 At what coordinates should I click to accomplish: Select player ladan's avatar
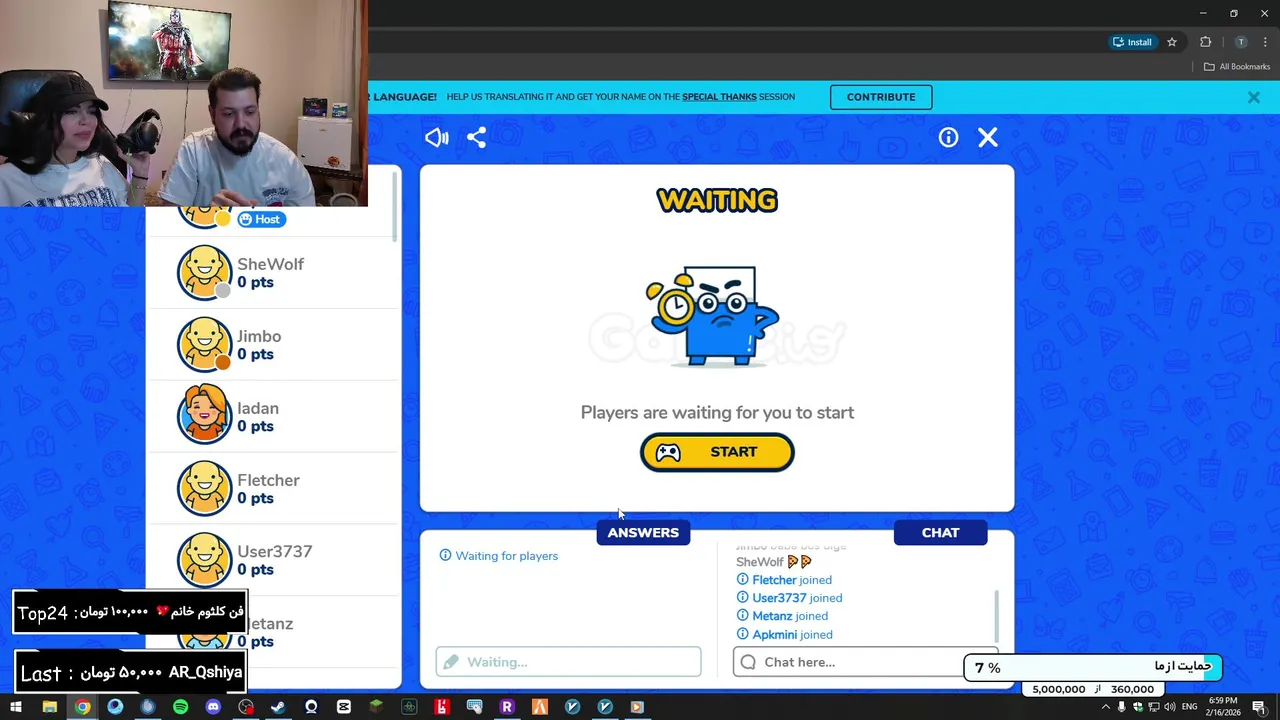pyautogui.click(x=205, y=414)
